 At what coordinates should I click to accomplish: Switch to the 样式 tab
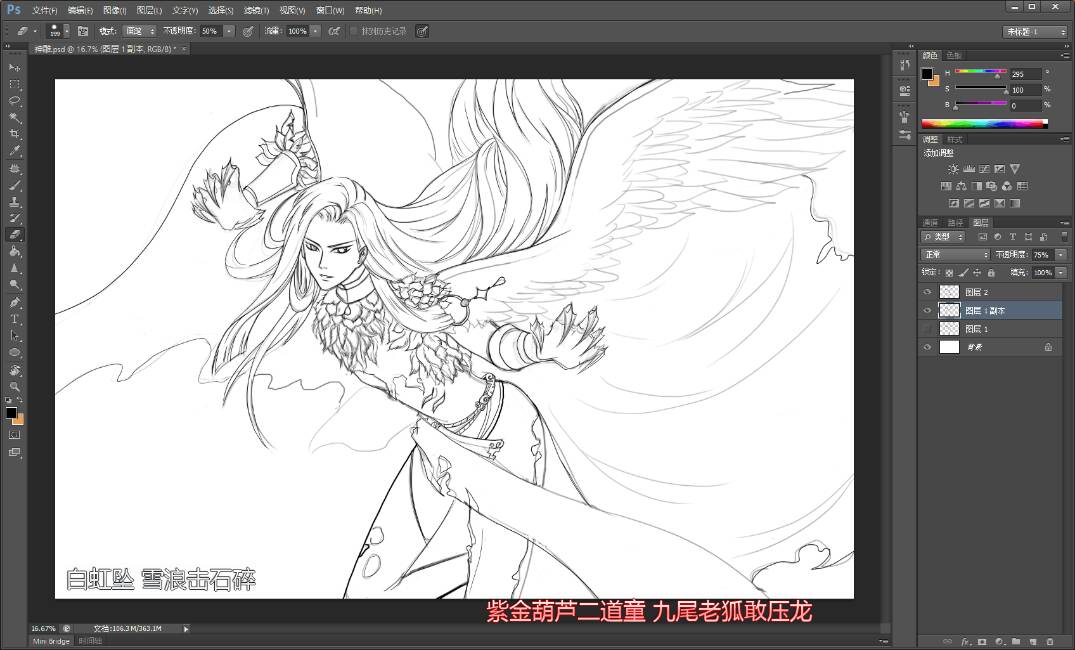(955, 139)
